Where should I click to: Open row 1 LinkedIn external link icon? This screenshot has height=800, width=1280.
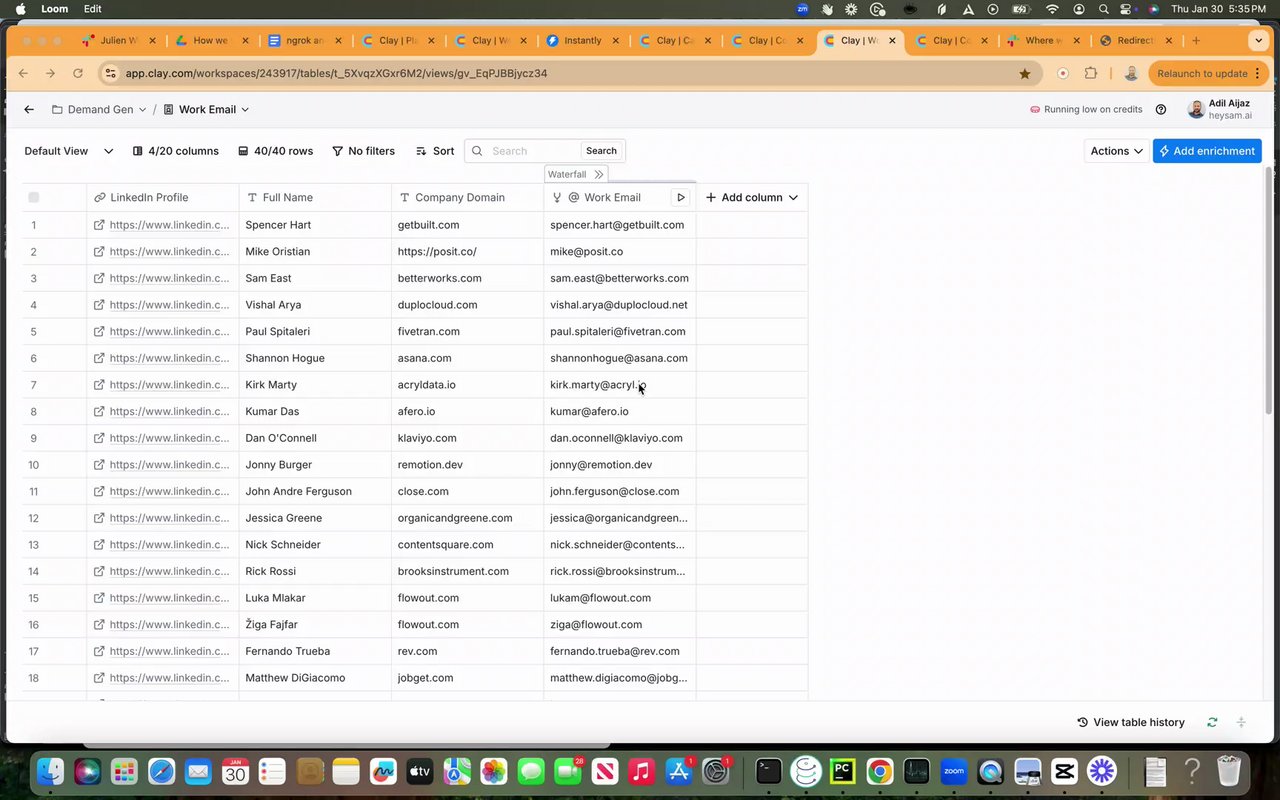99,225
